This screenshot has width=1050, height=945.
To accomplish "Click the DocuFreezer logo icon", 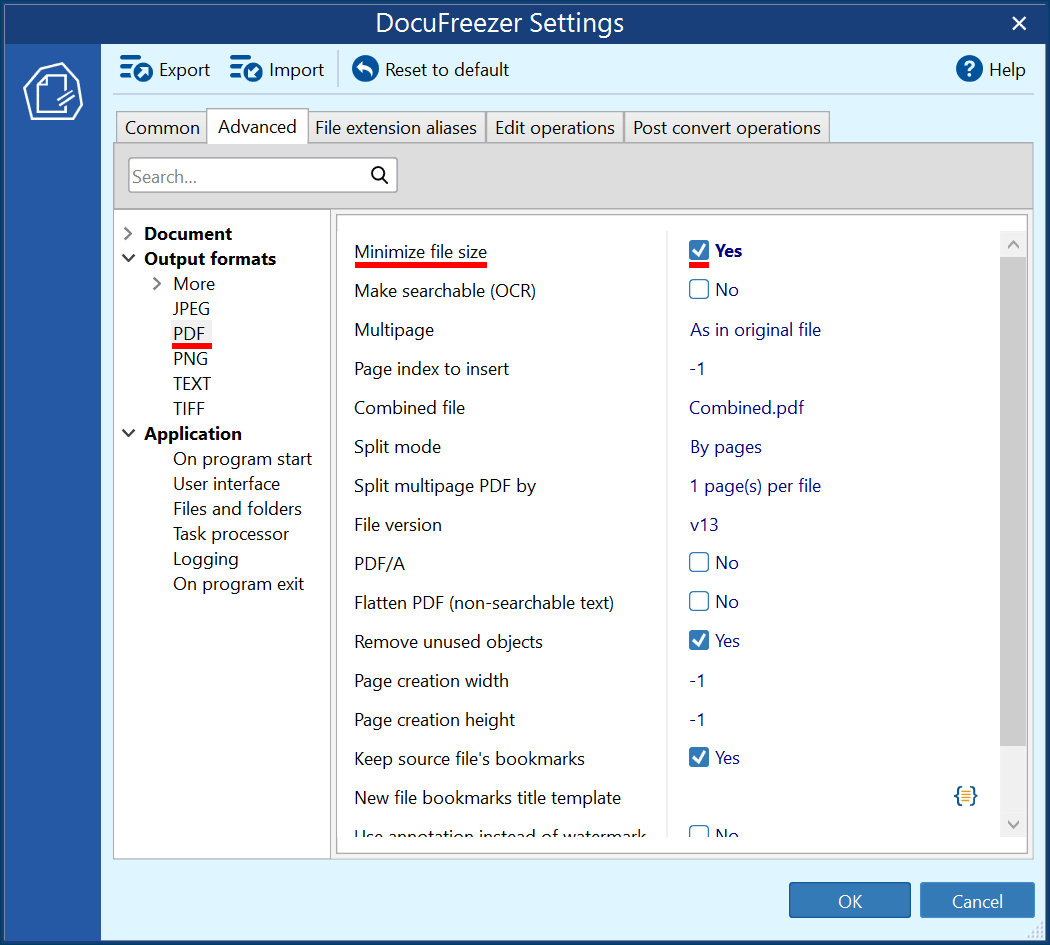I will (51, 92).
